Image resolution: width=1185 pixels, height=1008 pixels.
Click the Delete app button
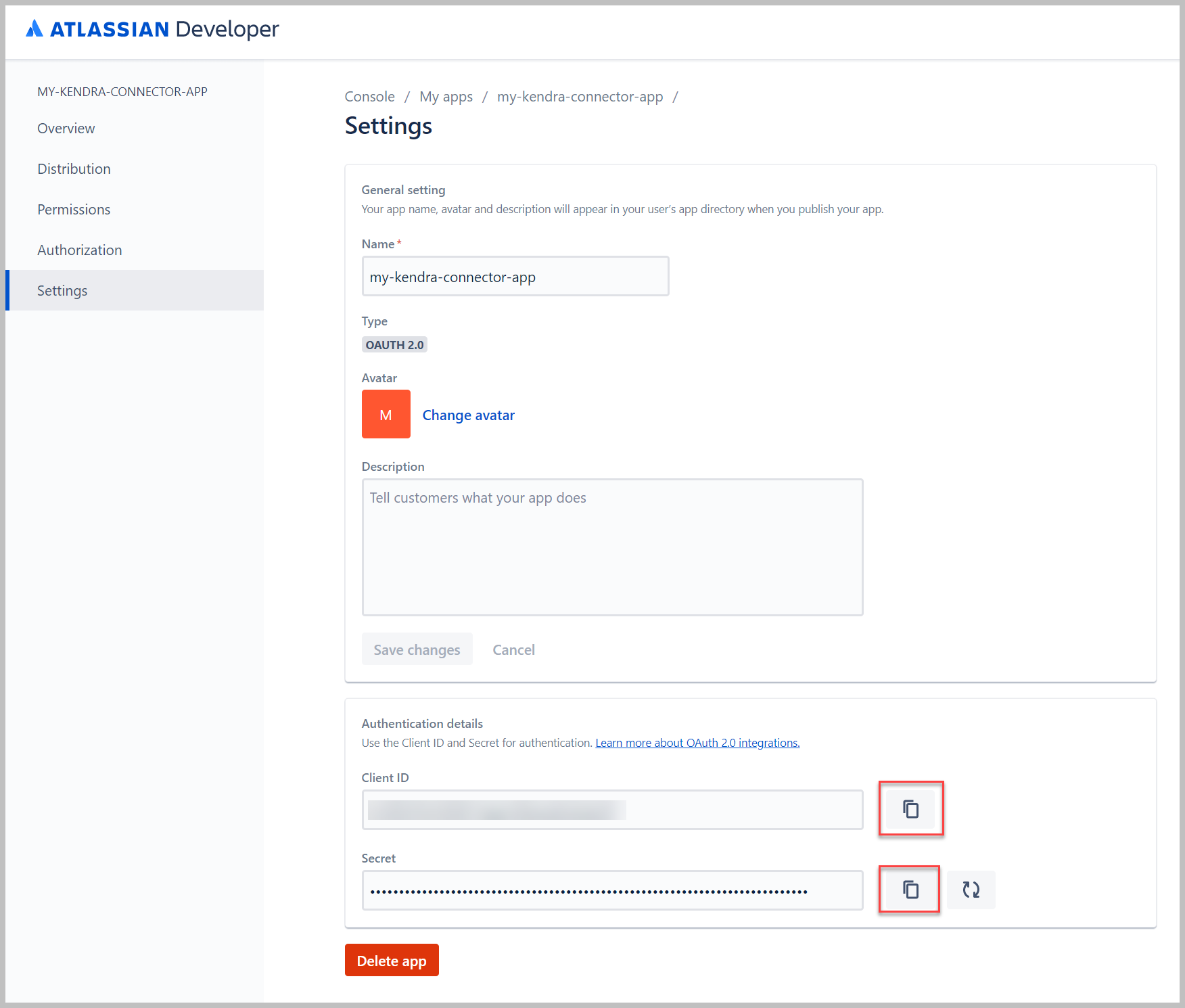click(x=392, y=960)
